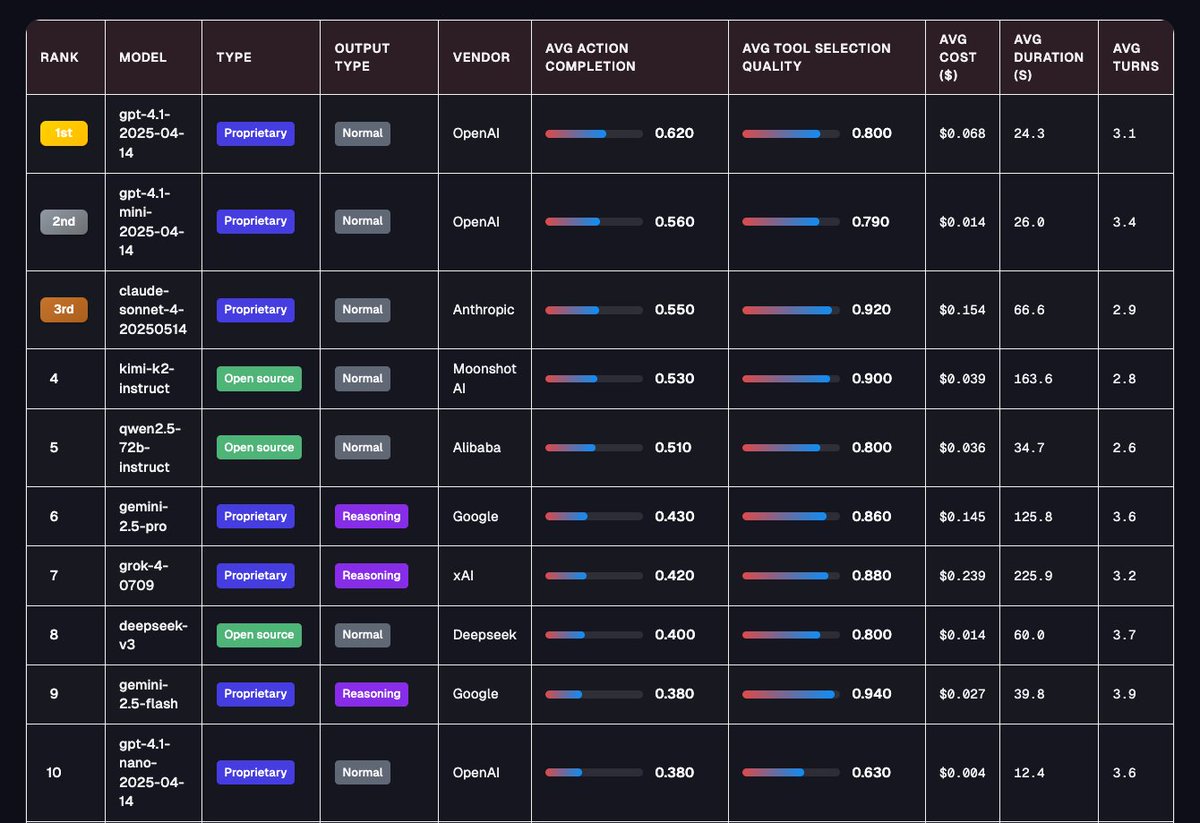Click the Normal output tag for qwen2.5-72b-instruct
Screen dimensions: 1200x823
[362, 447]
